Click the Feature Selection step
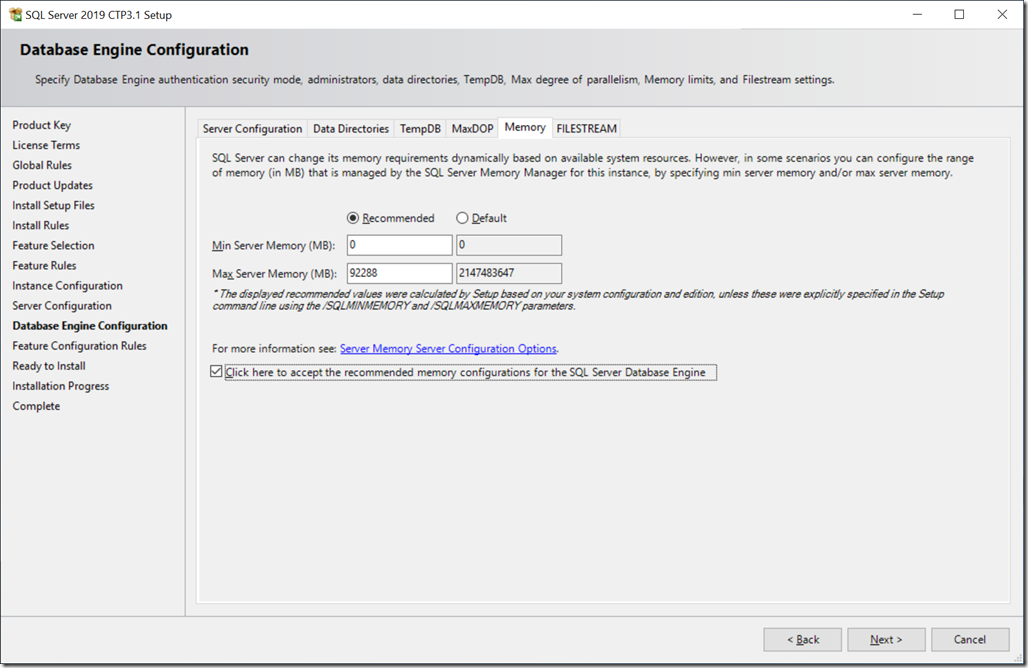The height and width of the screenshot is (668, 1028). 53,245
